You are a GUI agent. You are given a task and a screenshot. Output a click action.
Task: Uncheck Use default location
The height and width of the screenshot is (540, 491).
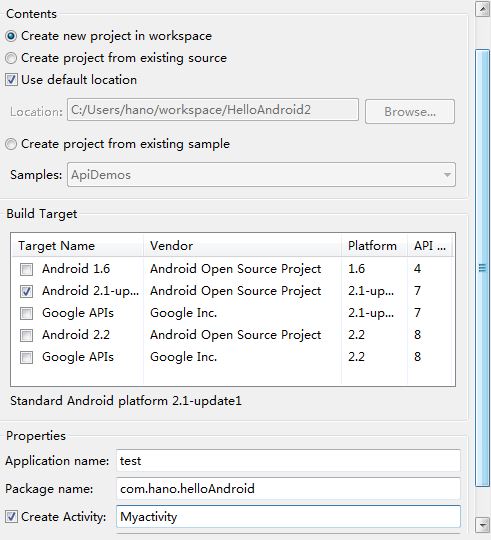coord(11,80)
